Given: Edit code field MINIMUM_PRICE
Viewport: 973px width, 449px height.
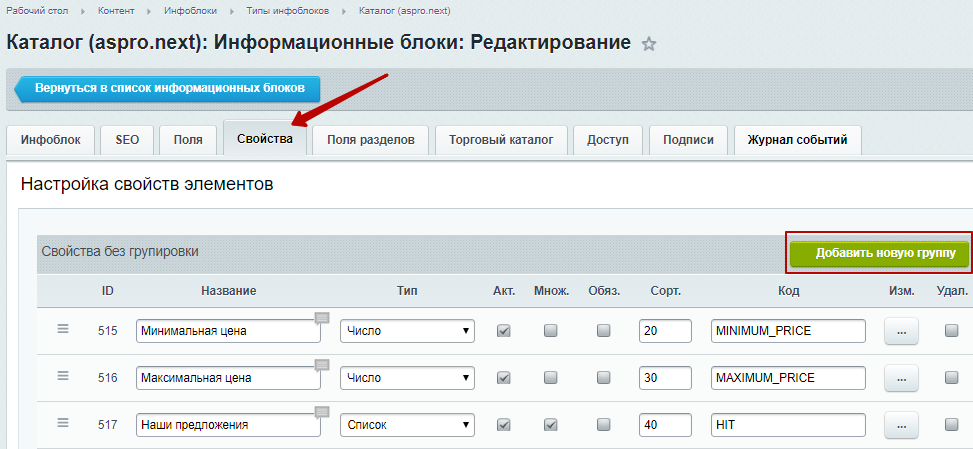Looking at the screenshot, I should tap(788, 331).
